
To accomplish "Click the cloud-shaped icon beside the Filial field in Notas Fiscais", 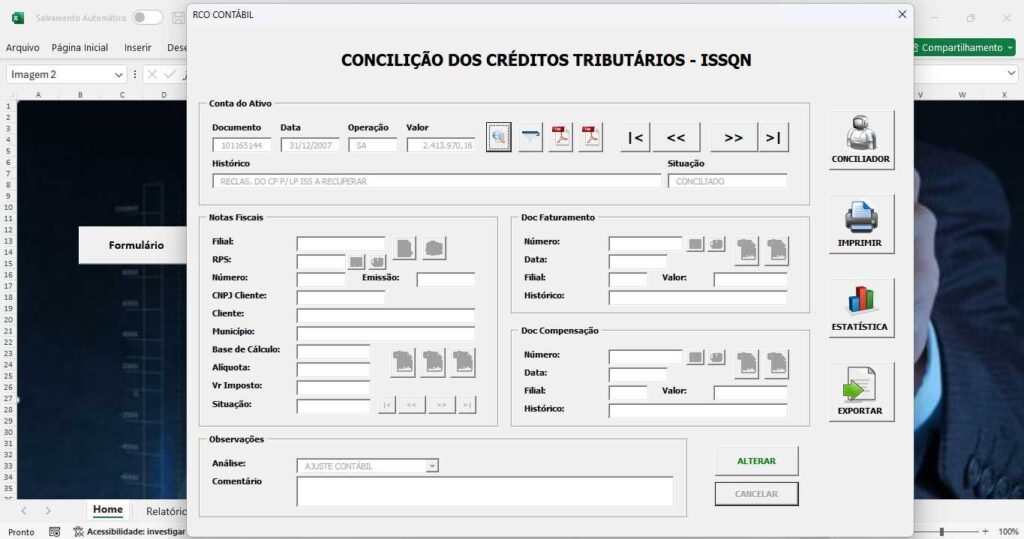I will click(x=434, y=248).
